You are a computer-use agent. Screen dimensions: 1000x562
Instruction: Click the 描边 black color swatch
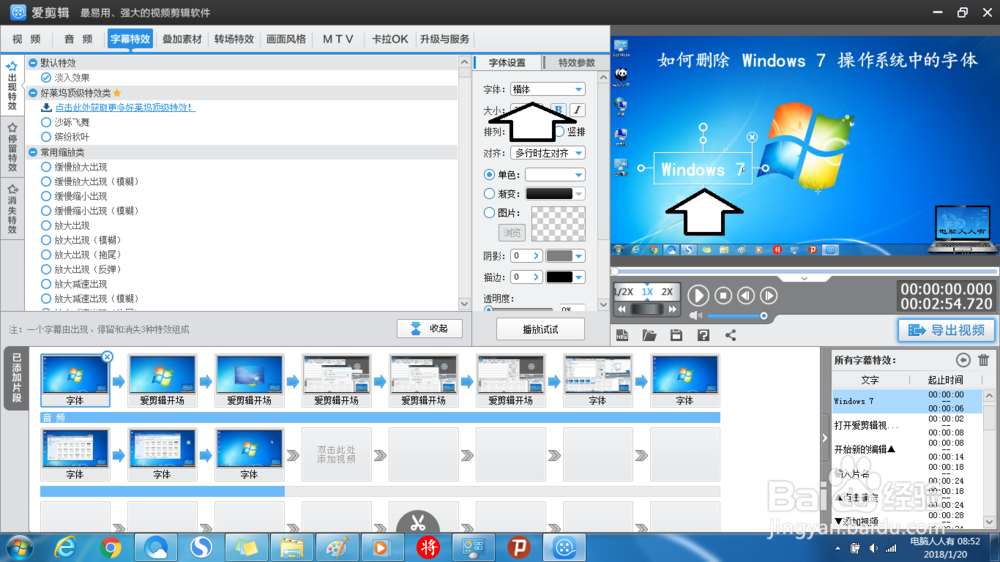pyautogui.click(x=559, y=277)
